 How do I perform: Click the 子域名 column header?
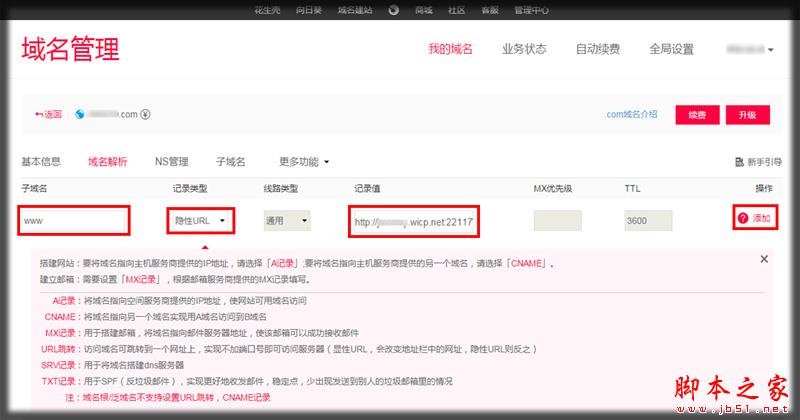tap(34, 188)
